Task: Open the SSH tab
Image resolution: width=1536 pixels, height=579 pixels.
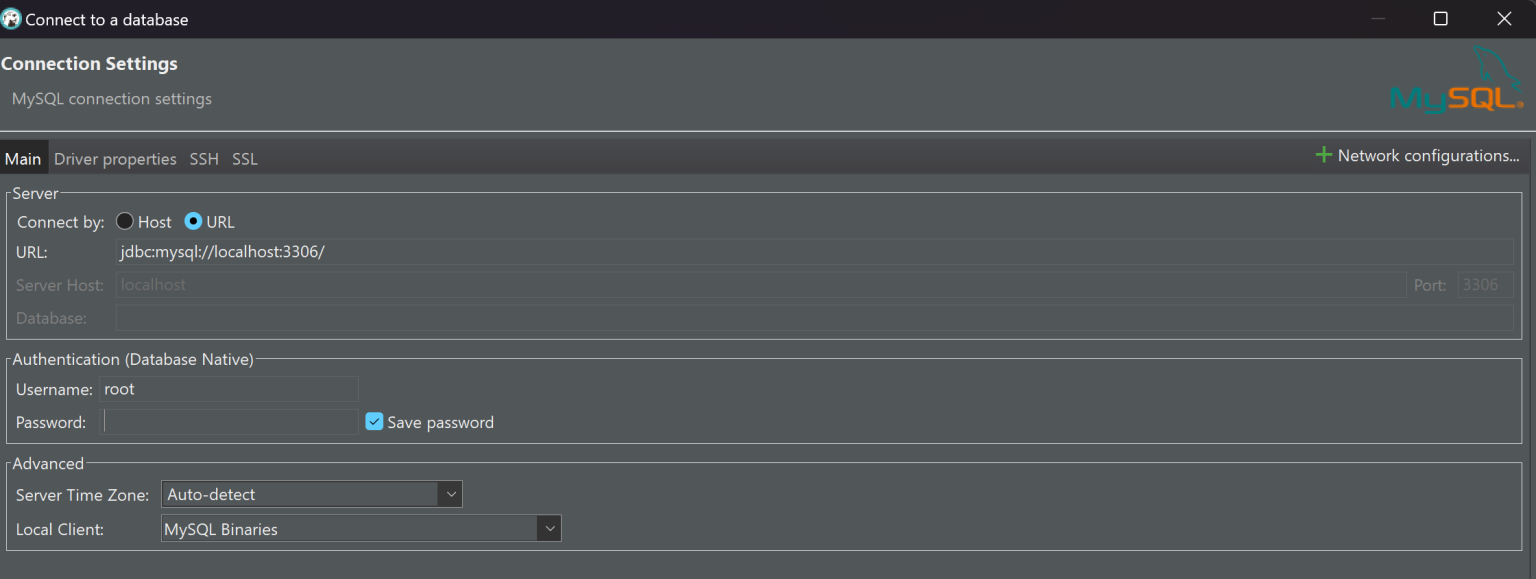Action: pyautogui.click(x=203, y=158)
